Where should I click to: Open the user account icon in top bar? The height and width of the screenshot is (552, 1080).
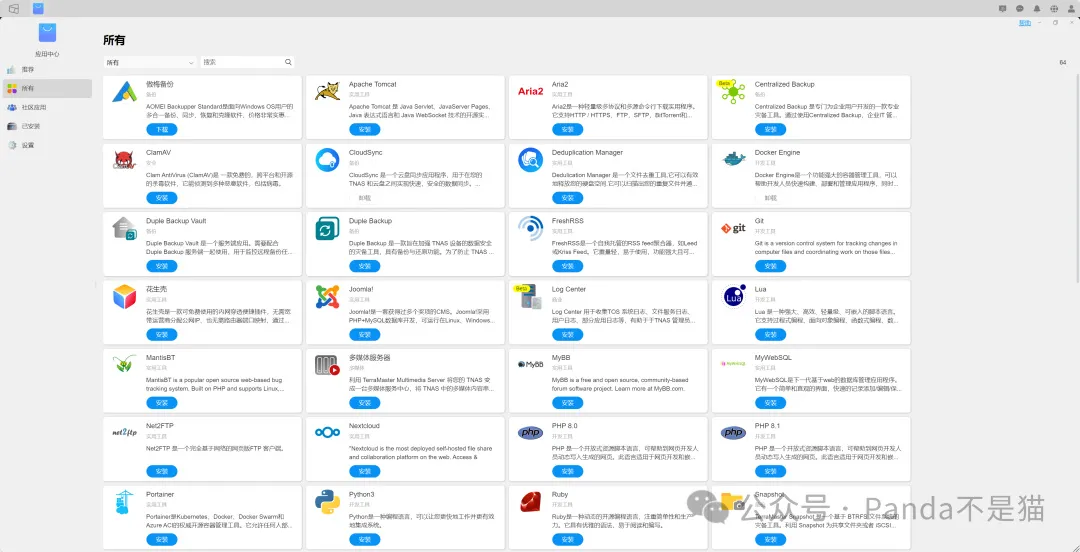pyautogui.click(x=1072, y=8)
